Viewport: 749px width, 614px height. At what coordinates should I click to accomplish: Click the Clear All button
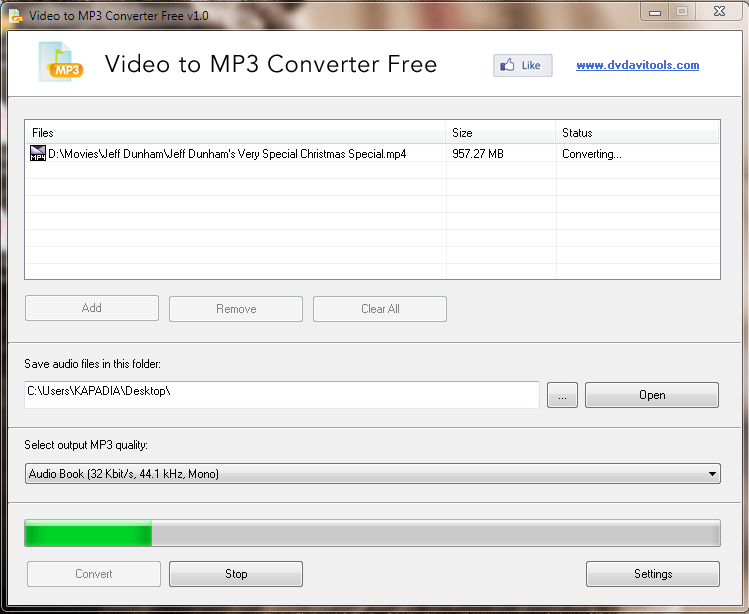tap(380, 309)
